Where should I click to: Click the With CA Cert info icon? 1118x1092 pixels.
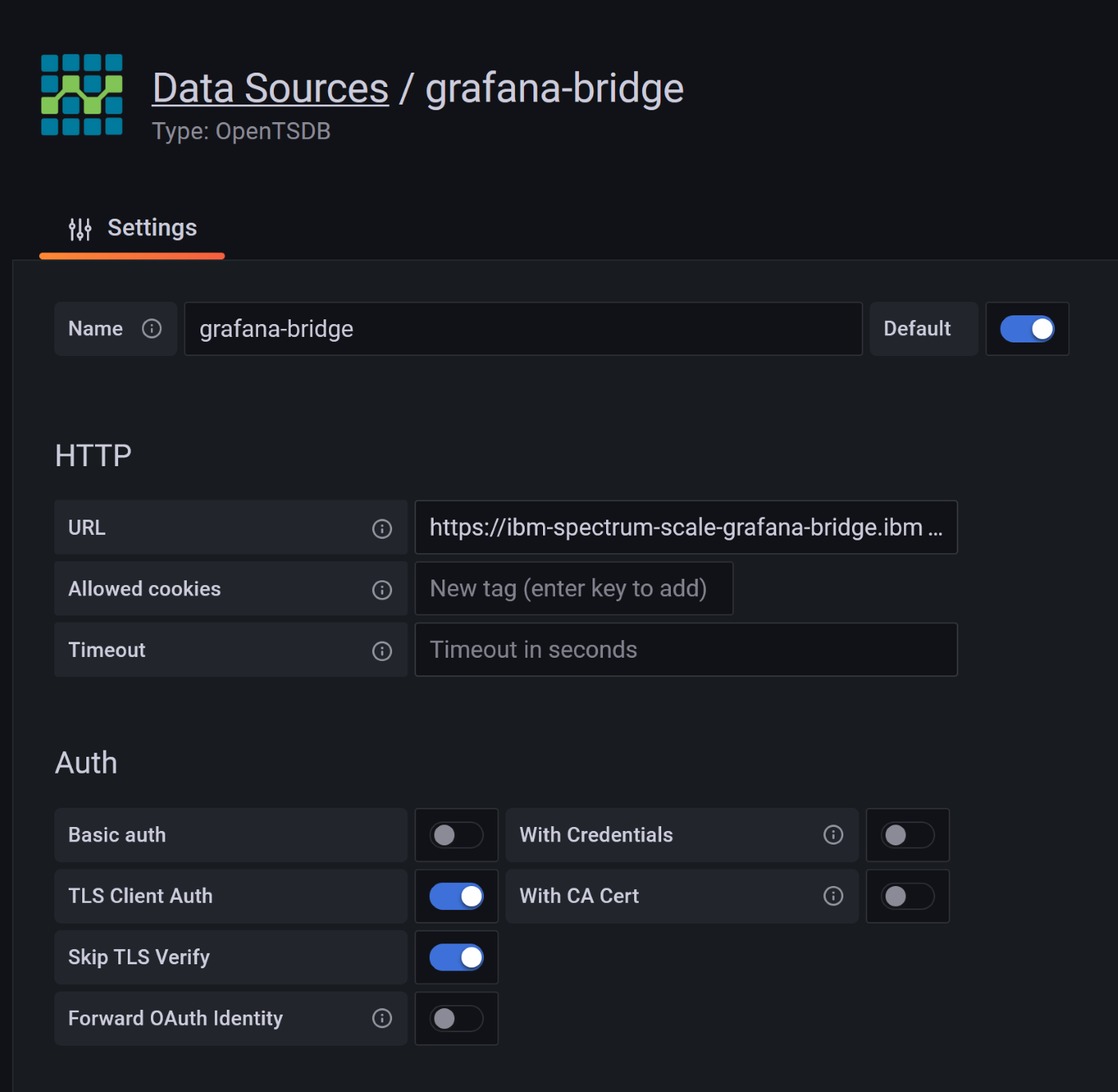(x=833, y=896)
